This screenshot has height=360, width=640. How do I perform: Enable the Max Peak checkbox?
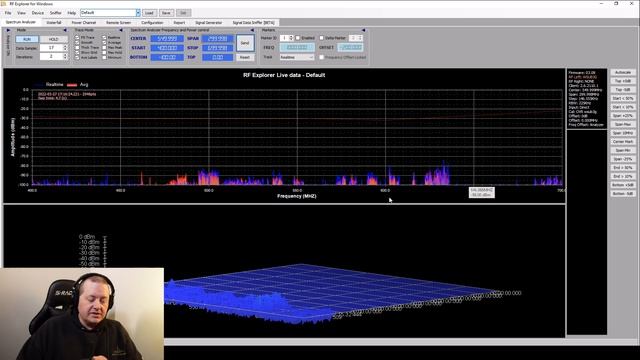click(x=104, y=48)
